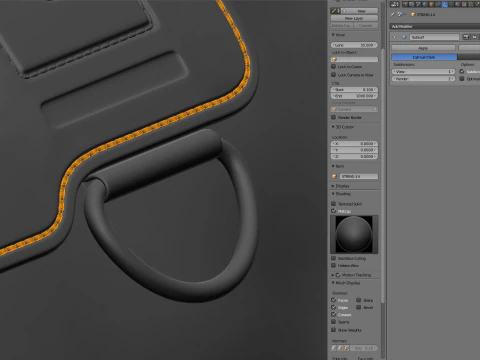Select the Catmull-Clark subdivision type
The width and height of the screenshot is (480, 360).
[424, 57]
